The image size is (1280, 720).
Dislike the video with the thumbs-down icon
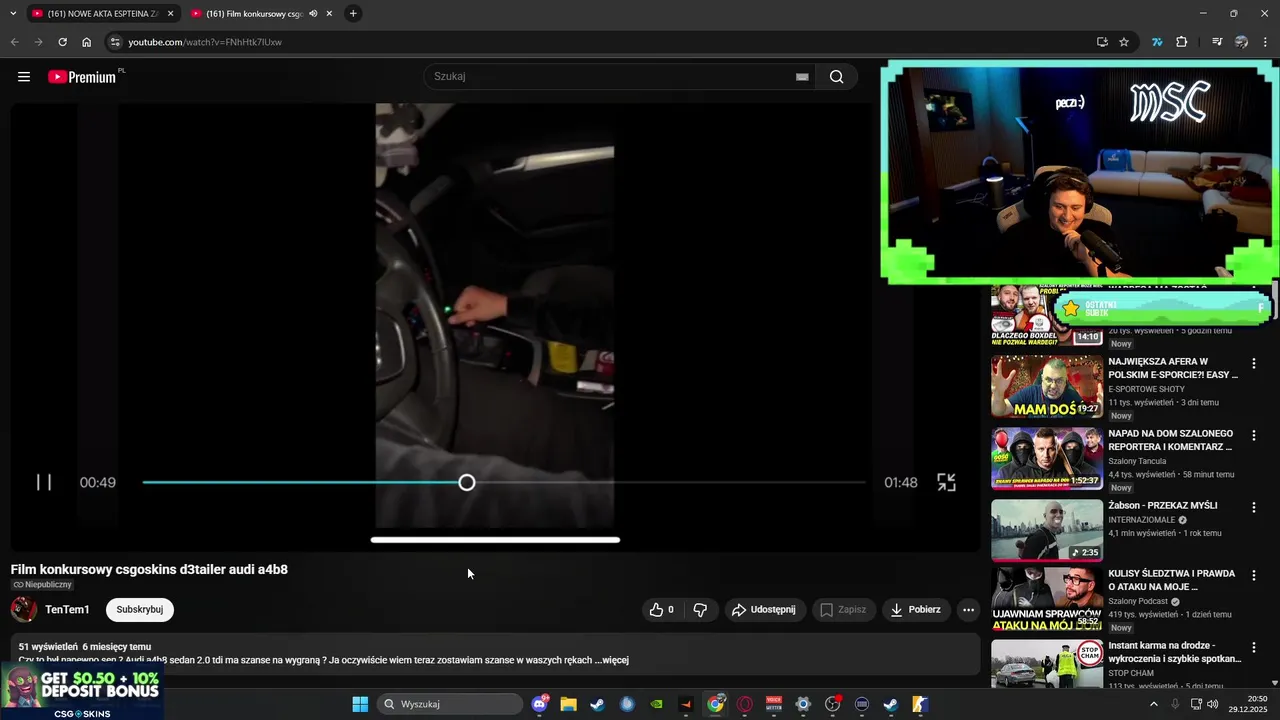(x=700, y=609)
